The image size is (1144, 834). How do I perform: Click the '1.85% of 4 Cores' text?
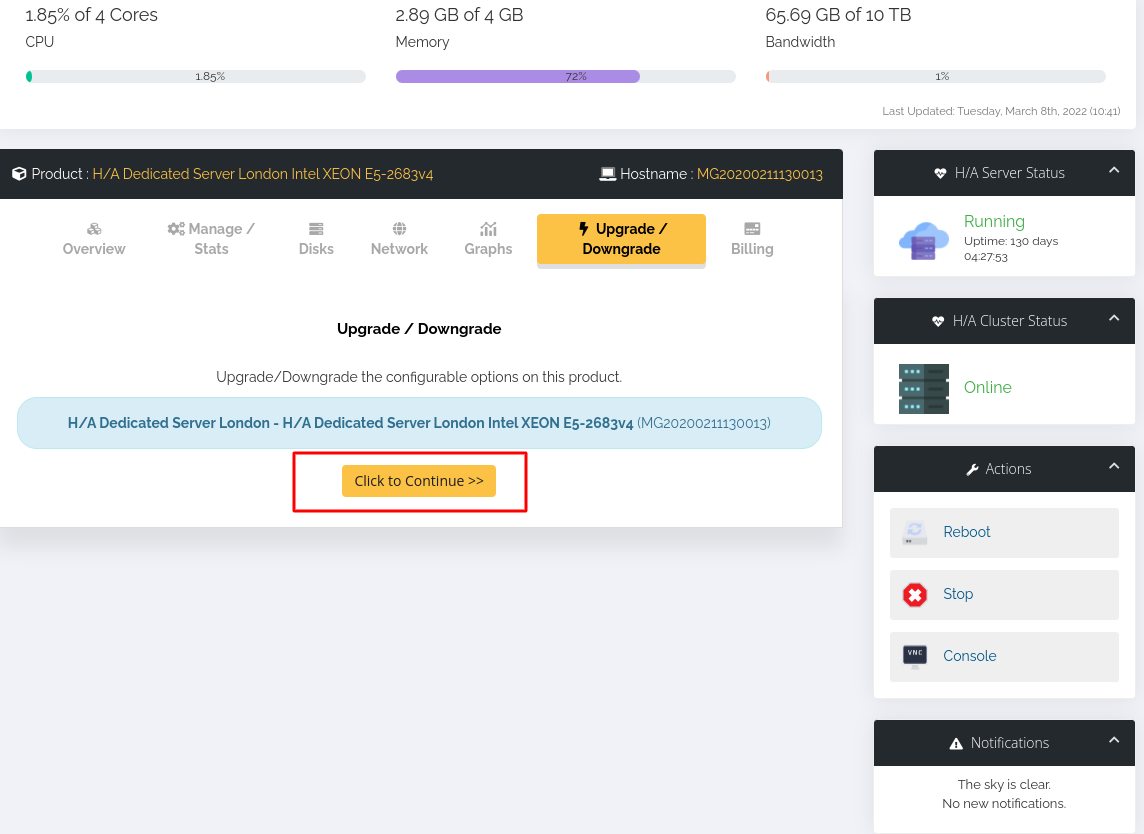pos(91,15)
